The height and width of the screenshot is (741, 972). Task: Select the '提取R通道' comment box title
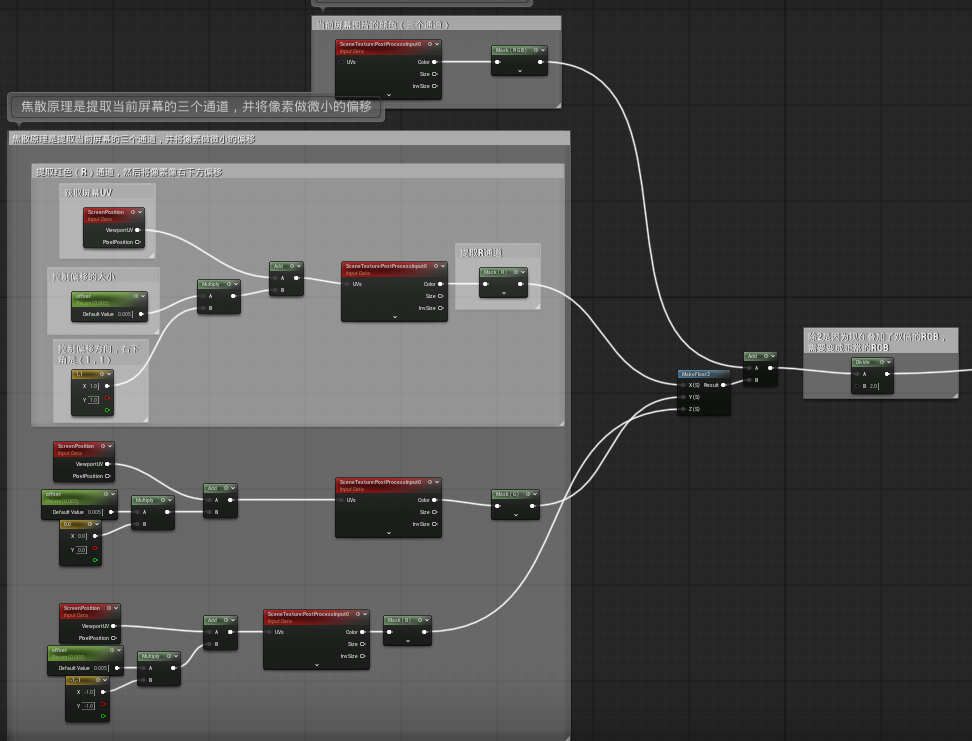[x=481, y=253]
